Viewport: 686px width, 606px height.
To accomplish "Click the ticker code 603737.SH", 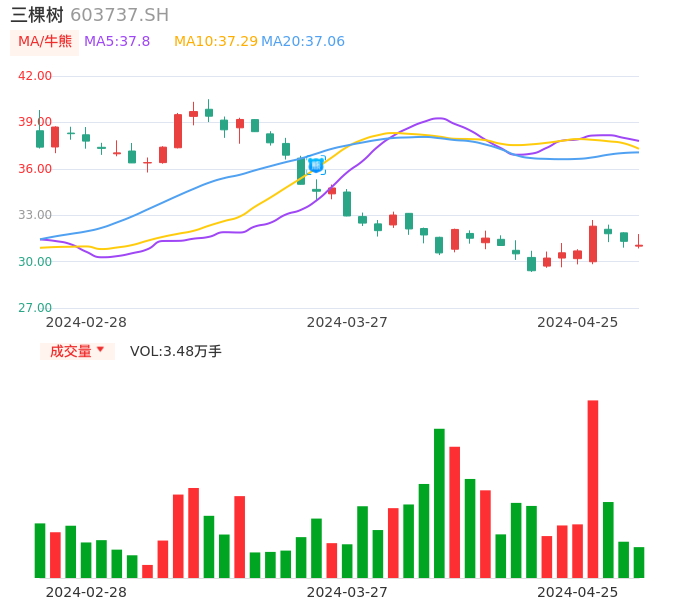I will coord(119,15).
